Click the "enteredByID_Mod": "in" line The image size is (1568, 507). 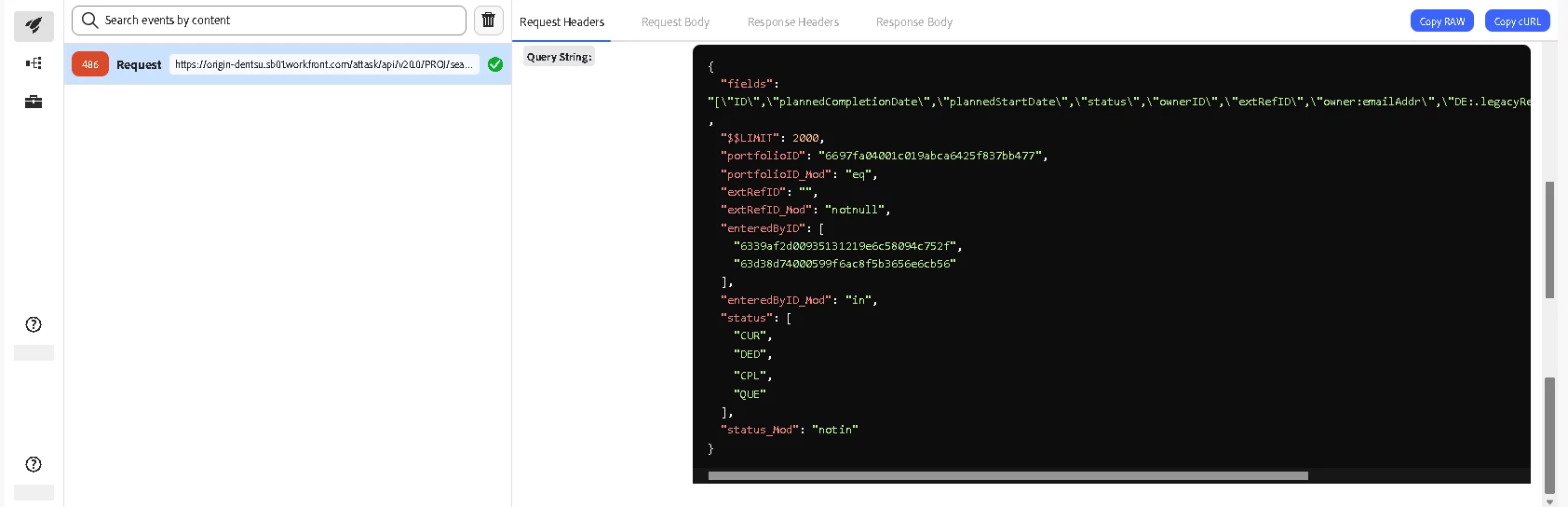coord(798,300)
